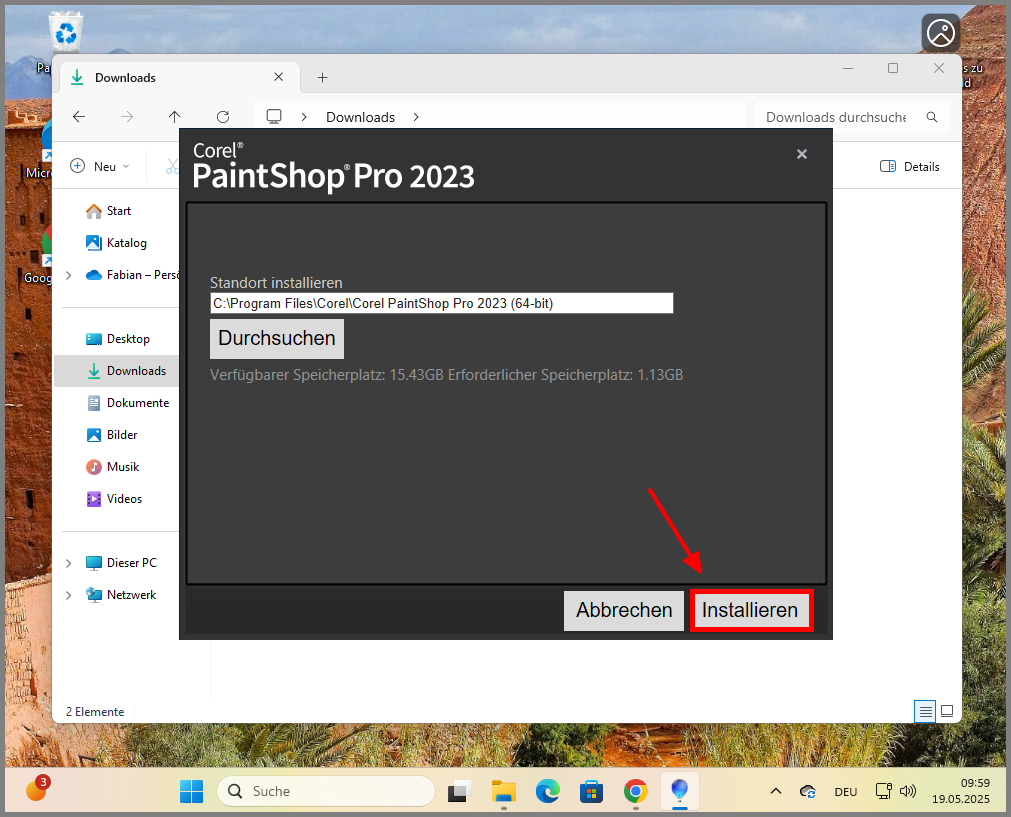1011x817 pixels.
Task: Show the Details pane in Explorer
Action: [x=908, y=166]
